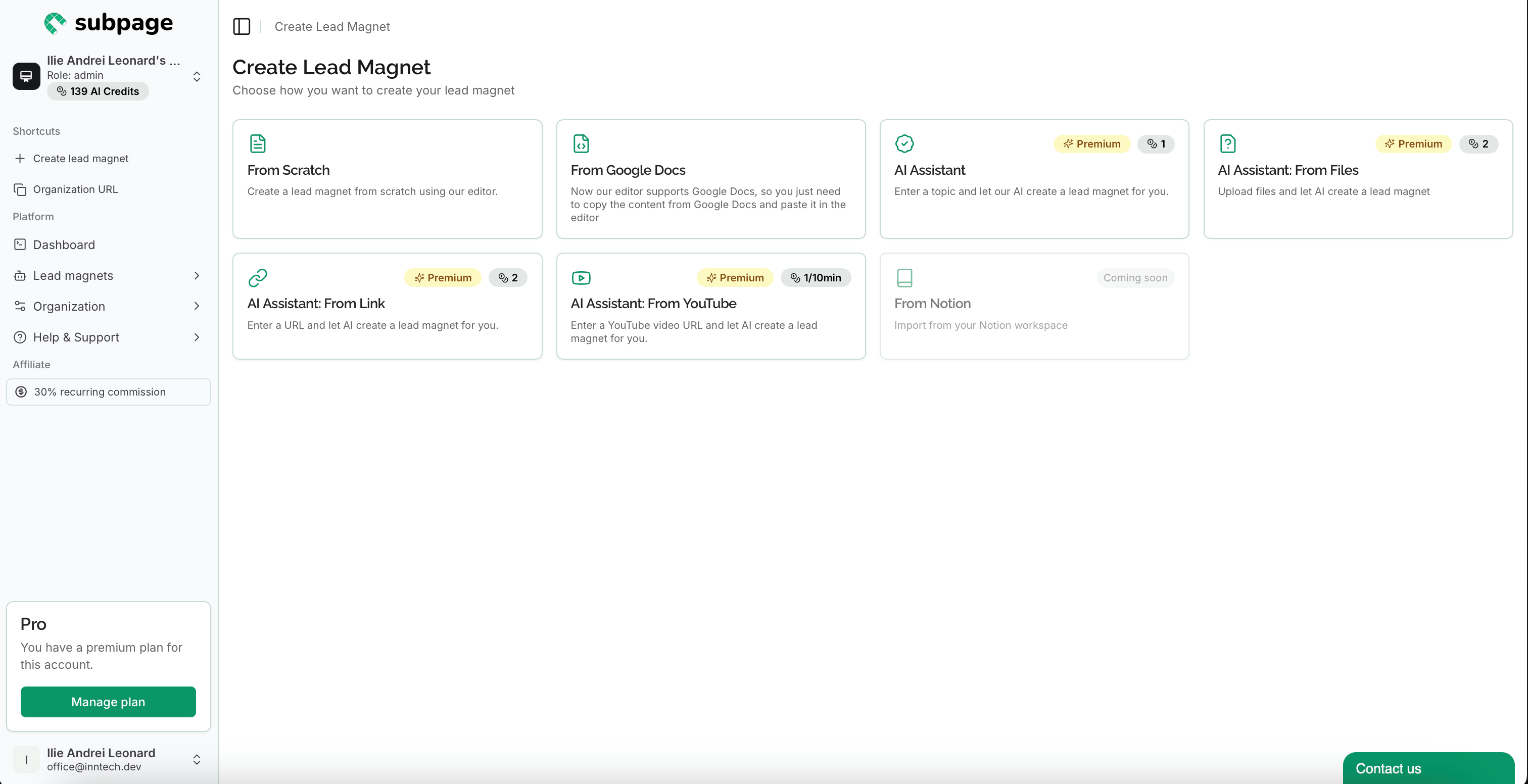This screenshot has width=1528, height=784.
Task: Click the Help & Support question icon
Action: click(x=20, y=337)
